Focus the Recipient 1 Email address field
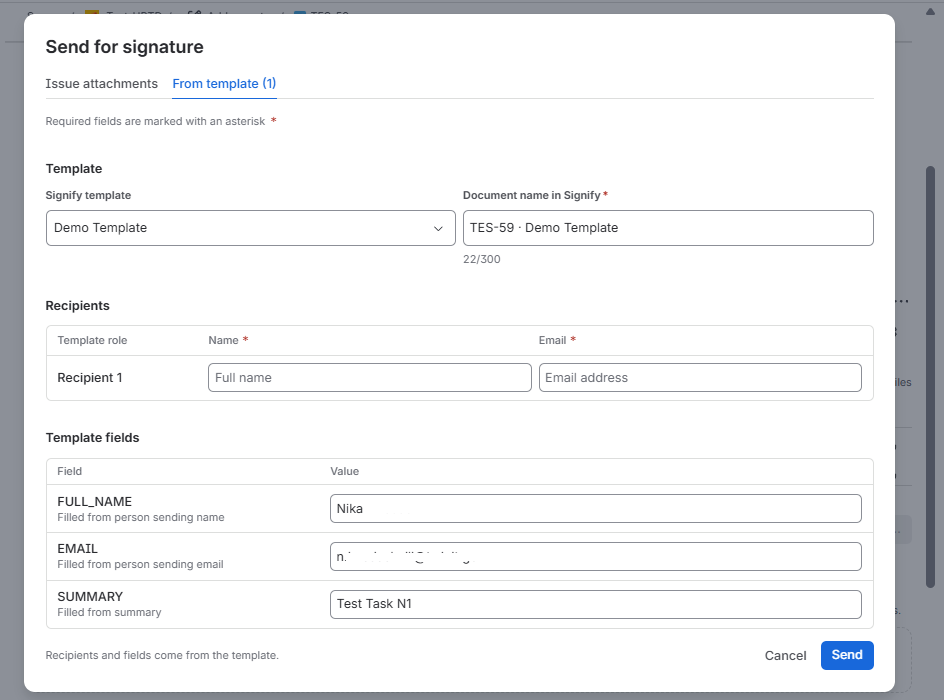The height and width of the screenshot is (700, 944). click(x=700, y=377)
